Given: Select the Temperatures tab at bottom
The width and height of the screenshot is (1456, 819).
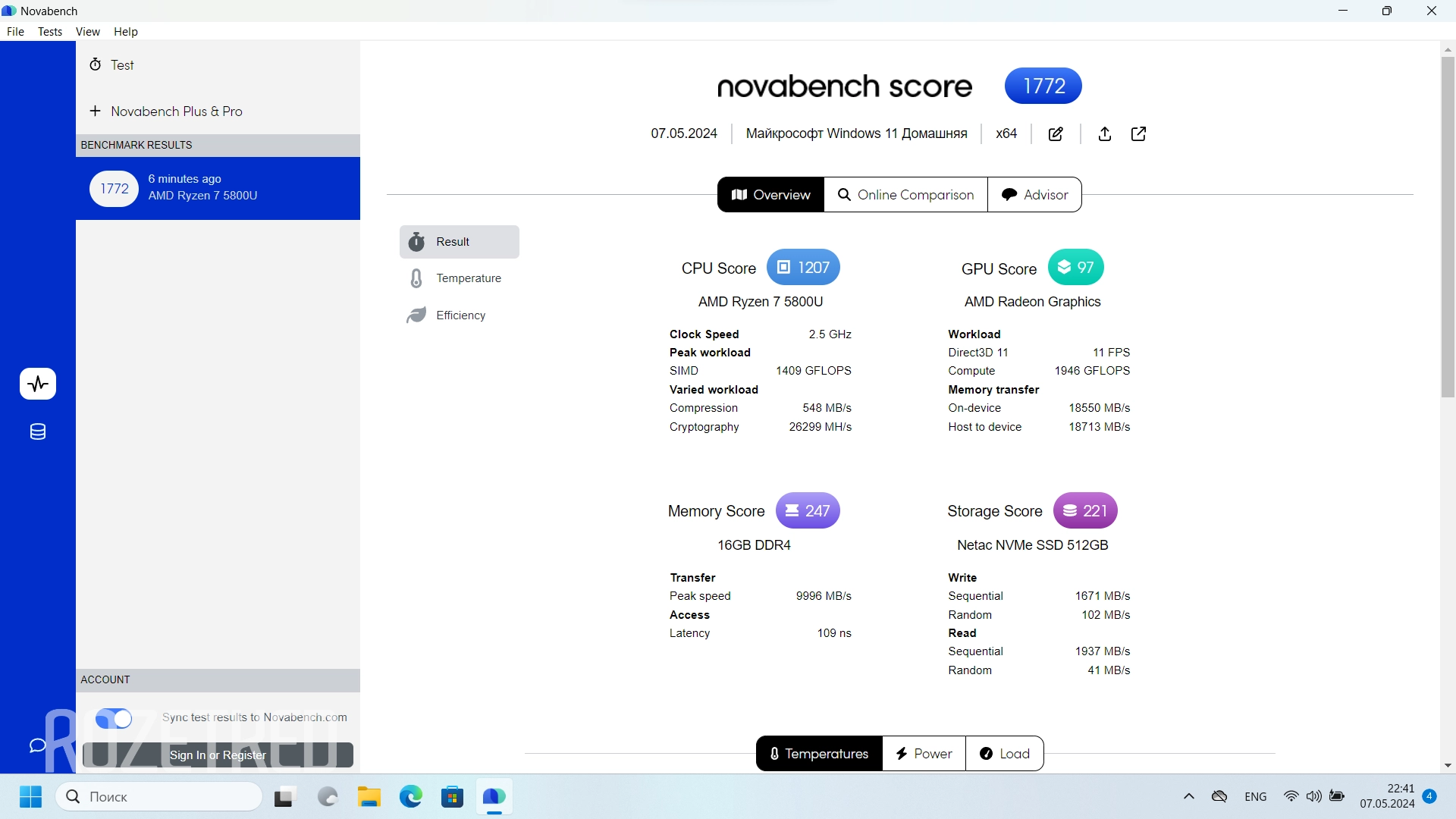Looking at the screenshot, I should tap(819, 754).
